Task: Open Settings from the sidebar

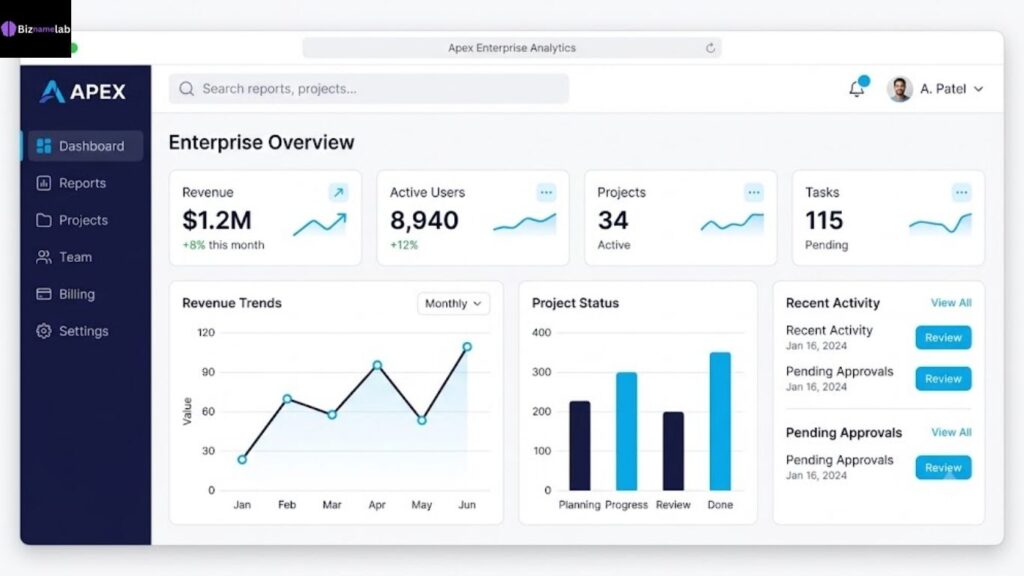Action: 72,331
